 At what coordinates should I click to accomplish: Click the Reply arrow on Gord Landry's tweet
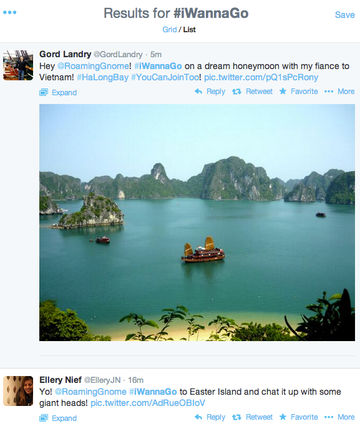point(210,91)
